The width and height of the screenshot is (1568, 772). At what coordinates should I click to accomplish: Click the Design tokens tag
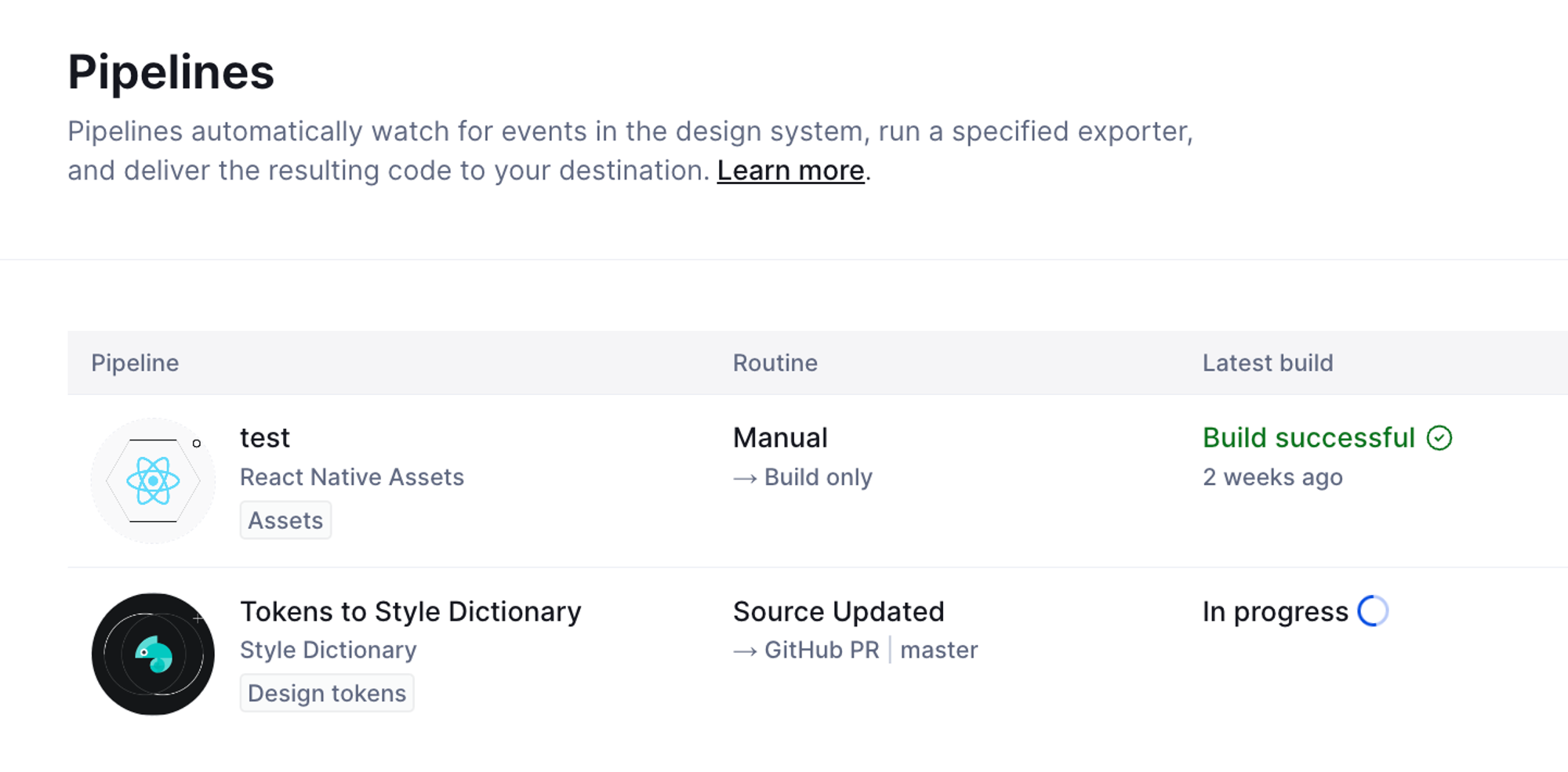click(x=327, y=694)
